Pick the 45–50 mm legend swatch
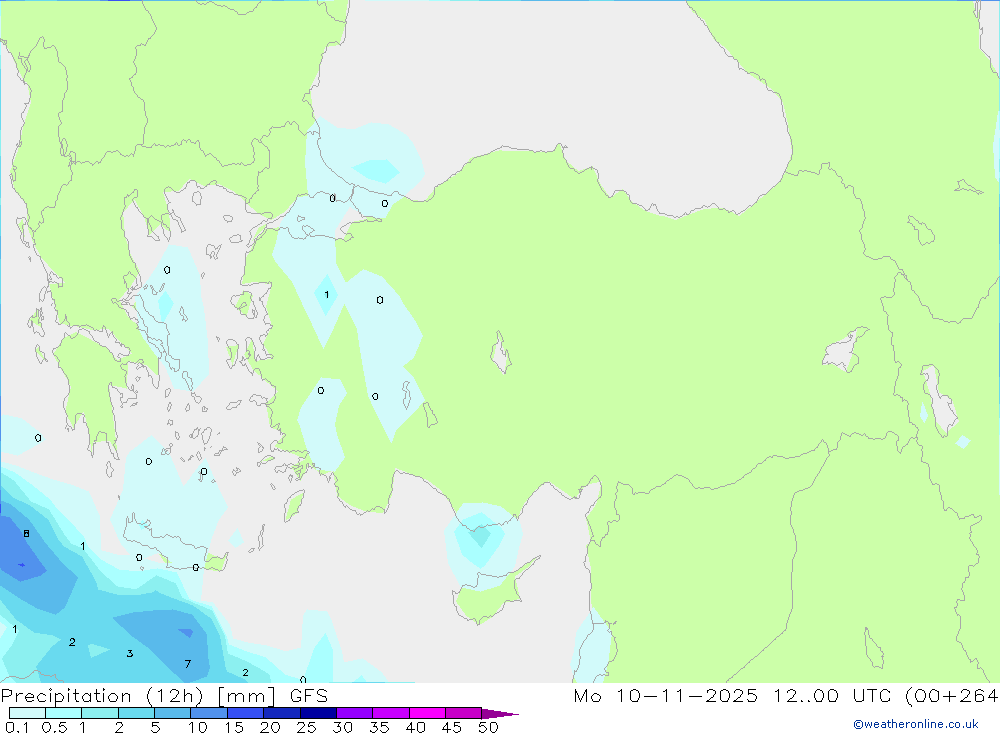The width and height of the screenshot is (1000, 733). (464, 713)
